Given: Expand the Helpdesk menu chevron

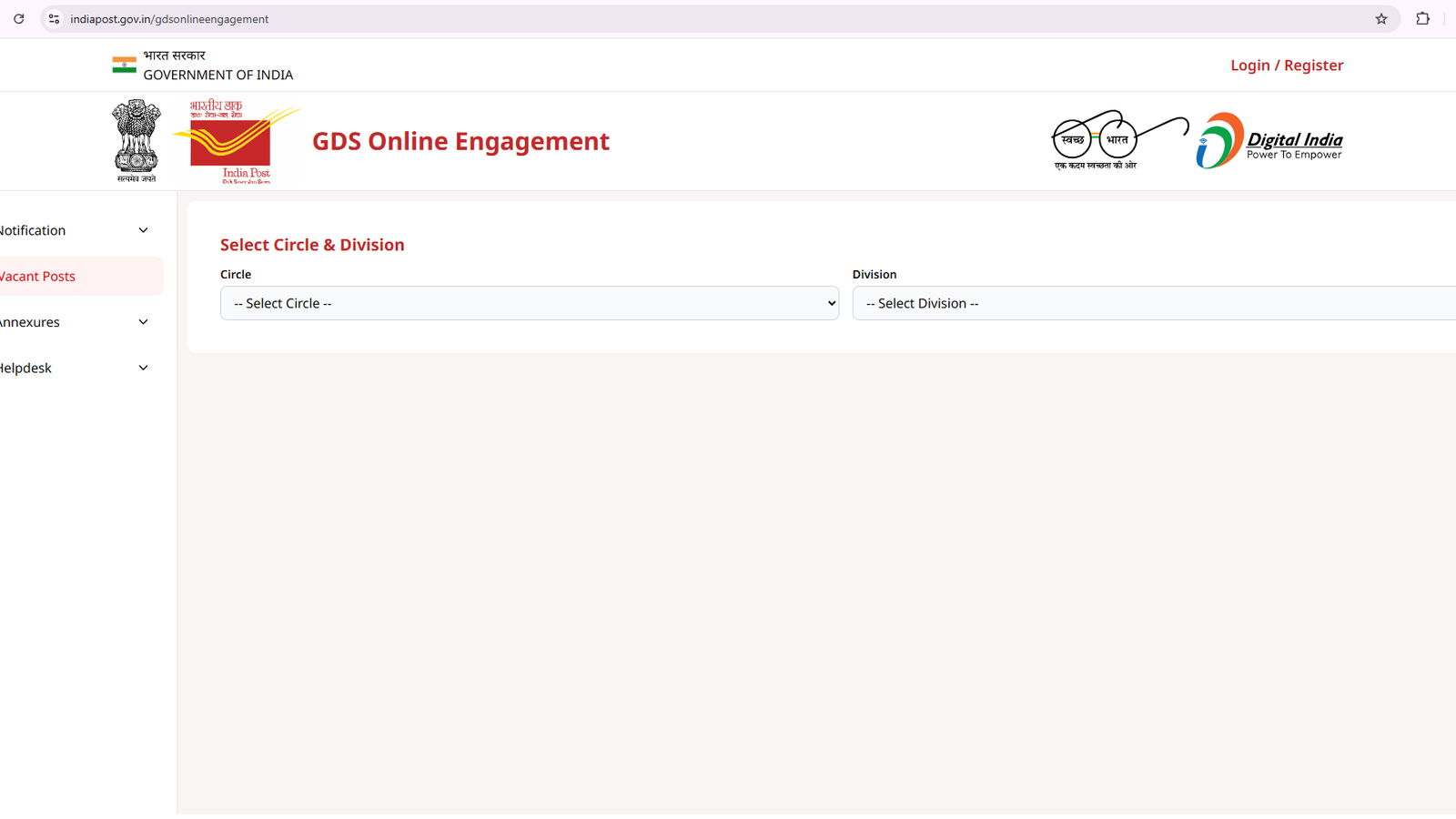Looking at the screenshot, I should 143,368.
